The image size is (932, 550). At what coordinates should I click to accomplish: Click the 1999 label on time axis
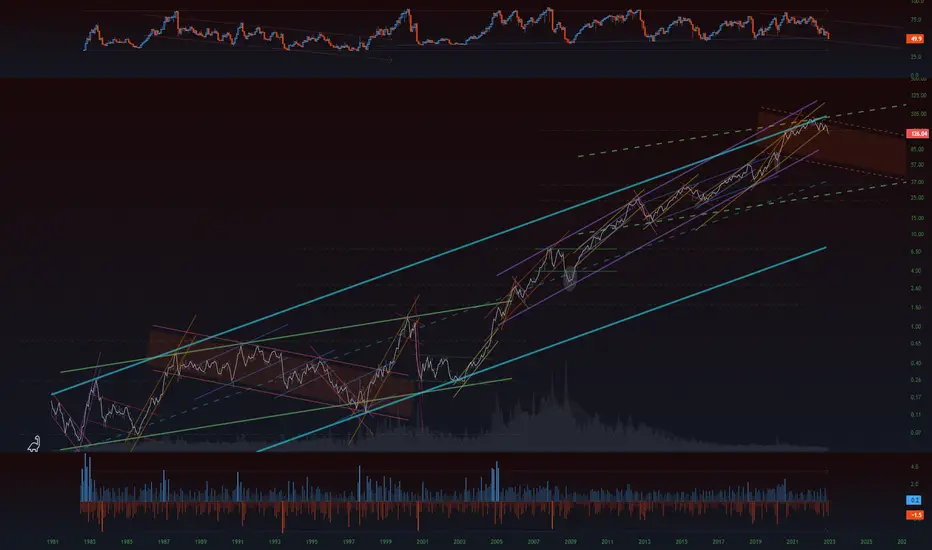tap(386, 542)
